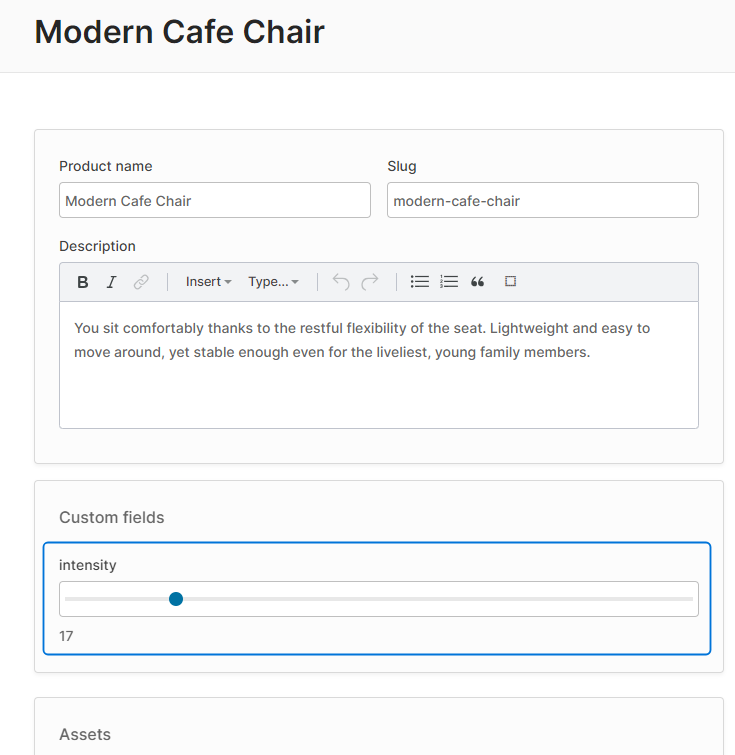Viewport: 735px width, 755px height.
Task: Click the intensity value 17 label
Action: pyautogui.click(x=66, y=636)
